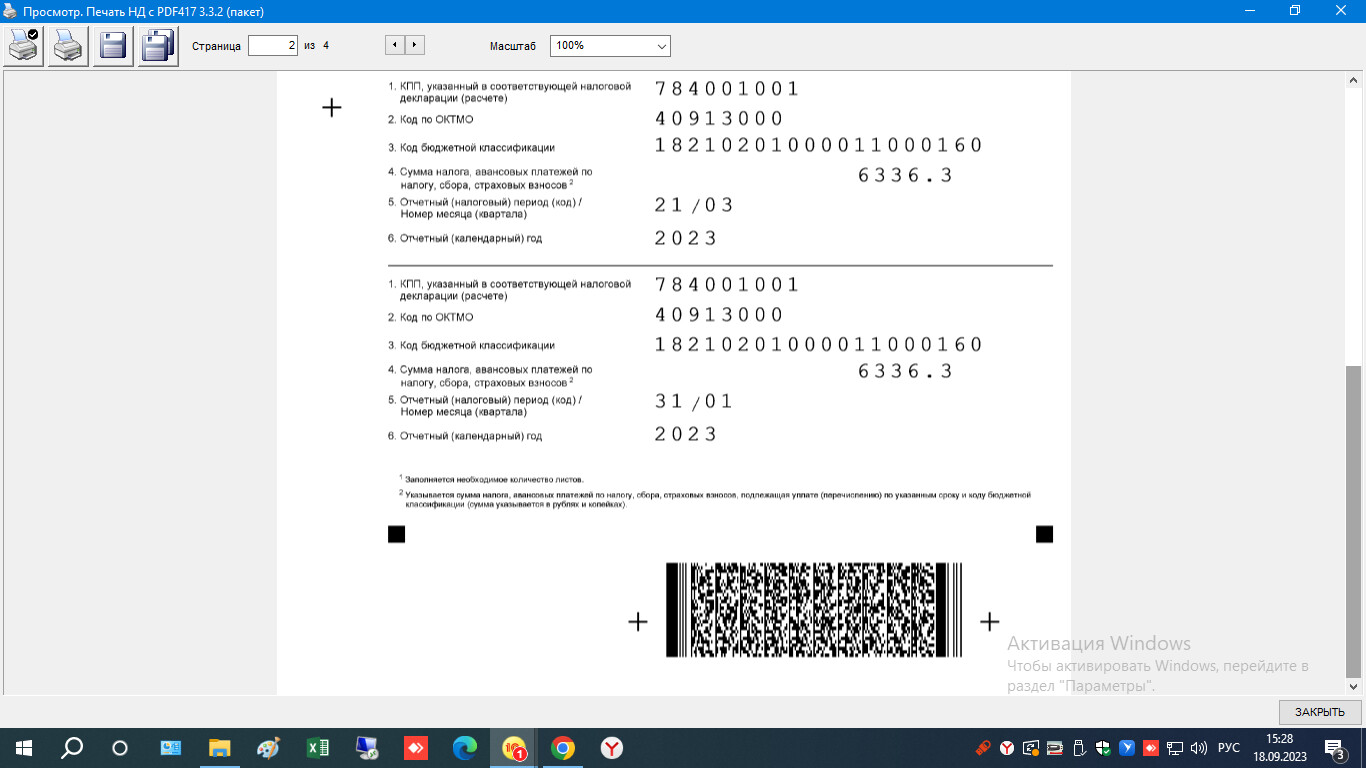This screenshot has height=768, width=1366.
Task: Click the first КПП value 784001001
Action: pos(727,88)
